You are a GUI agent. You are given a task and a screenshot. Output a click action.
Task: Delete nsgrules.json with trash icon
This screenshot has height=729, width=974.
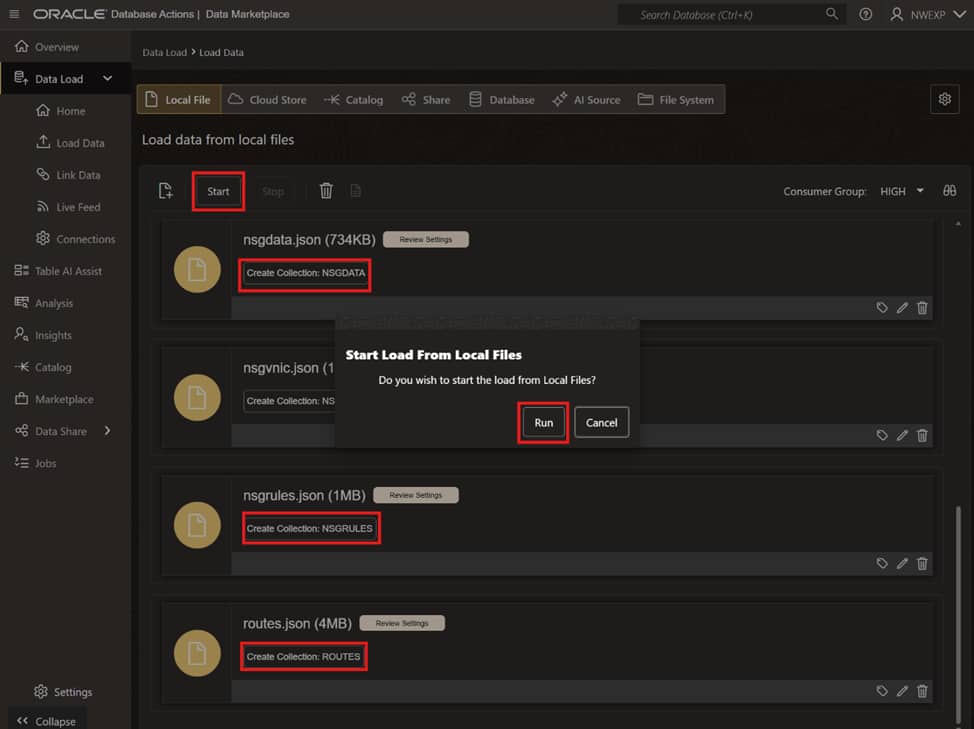tap(922, 563)
